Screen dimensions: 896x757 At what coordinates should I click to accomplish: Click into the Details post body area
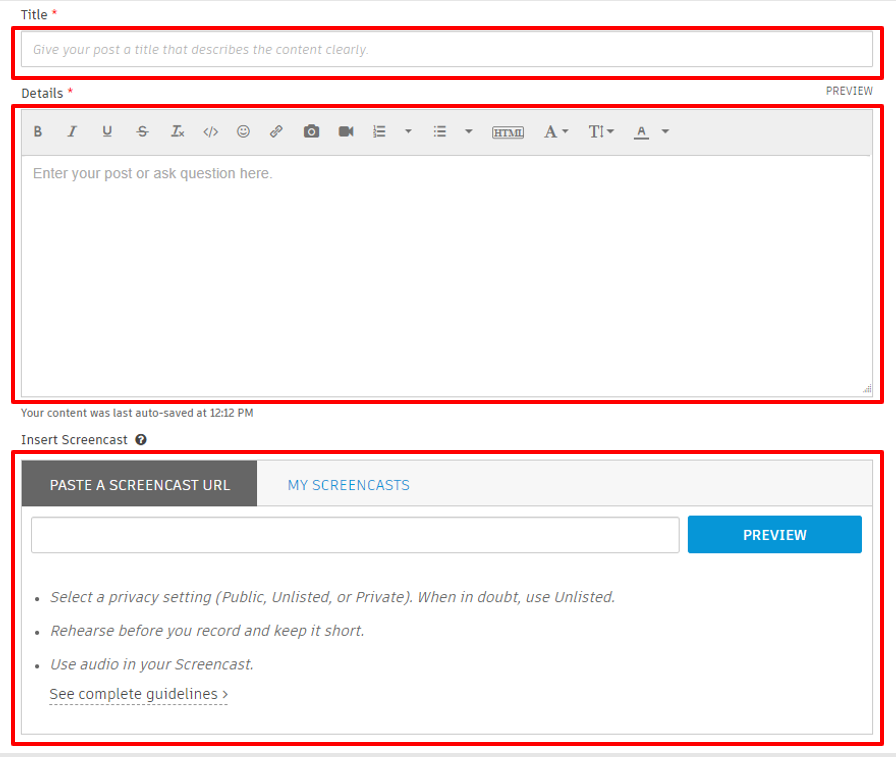[x=447, y=275]
